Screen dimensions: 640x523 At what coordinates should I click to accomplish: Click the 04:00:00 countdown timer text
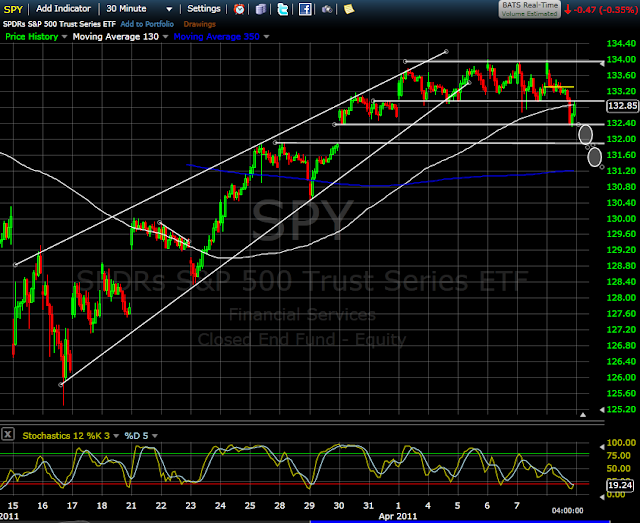click(567, 510)
